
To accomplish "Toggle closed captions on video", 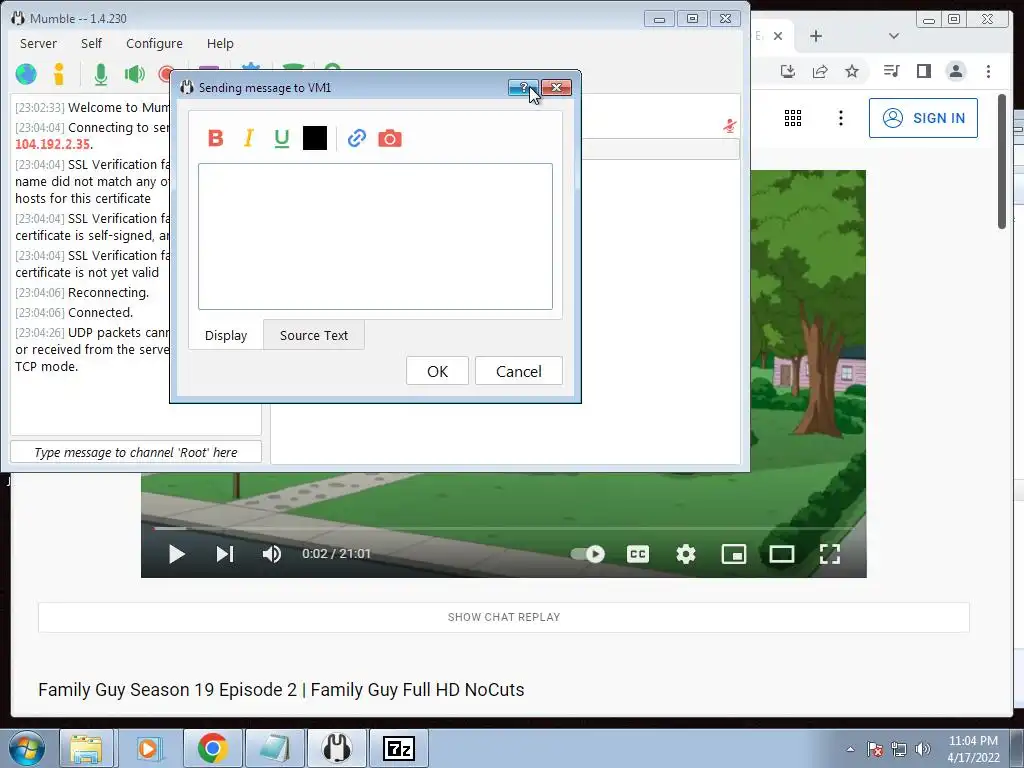I will point(637,554).
